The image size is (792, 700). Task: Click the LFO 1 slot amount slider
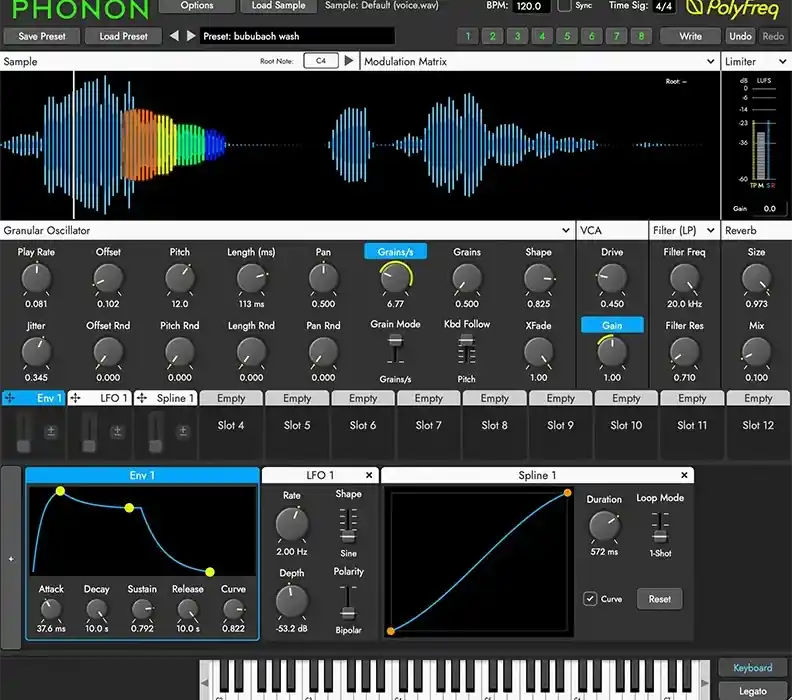(x=89, y=432)
